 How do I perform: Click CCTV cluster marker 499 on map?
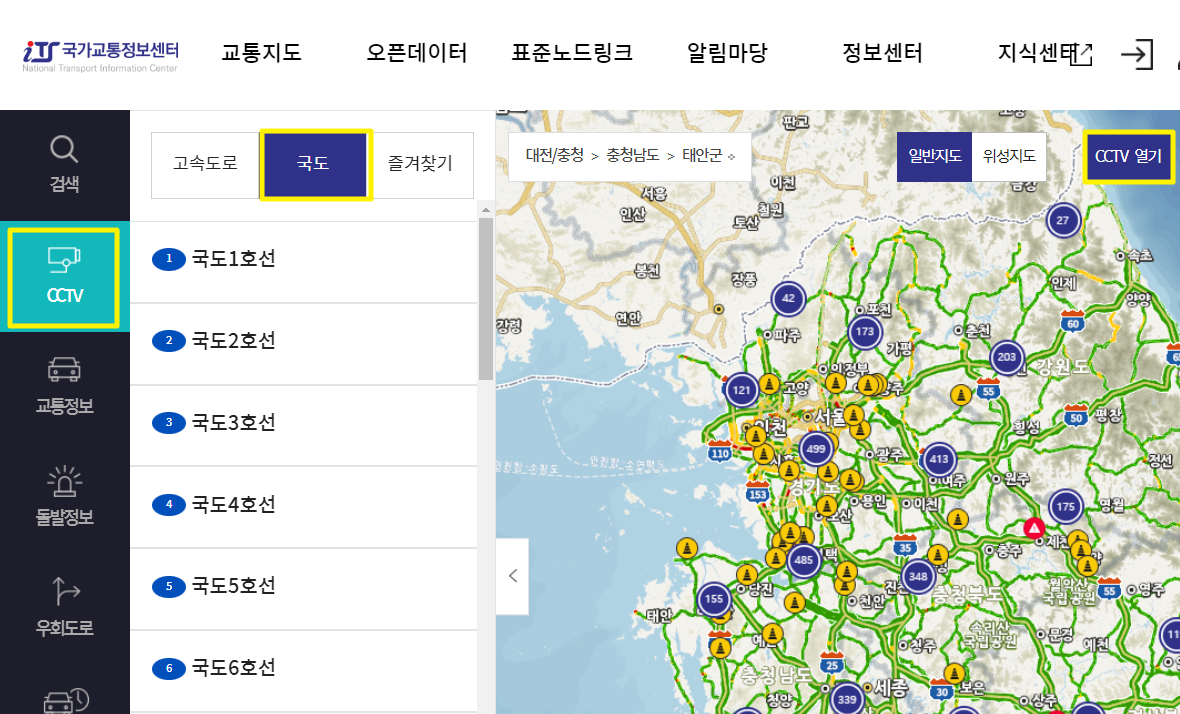pos(816,449)
